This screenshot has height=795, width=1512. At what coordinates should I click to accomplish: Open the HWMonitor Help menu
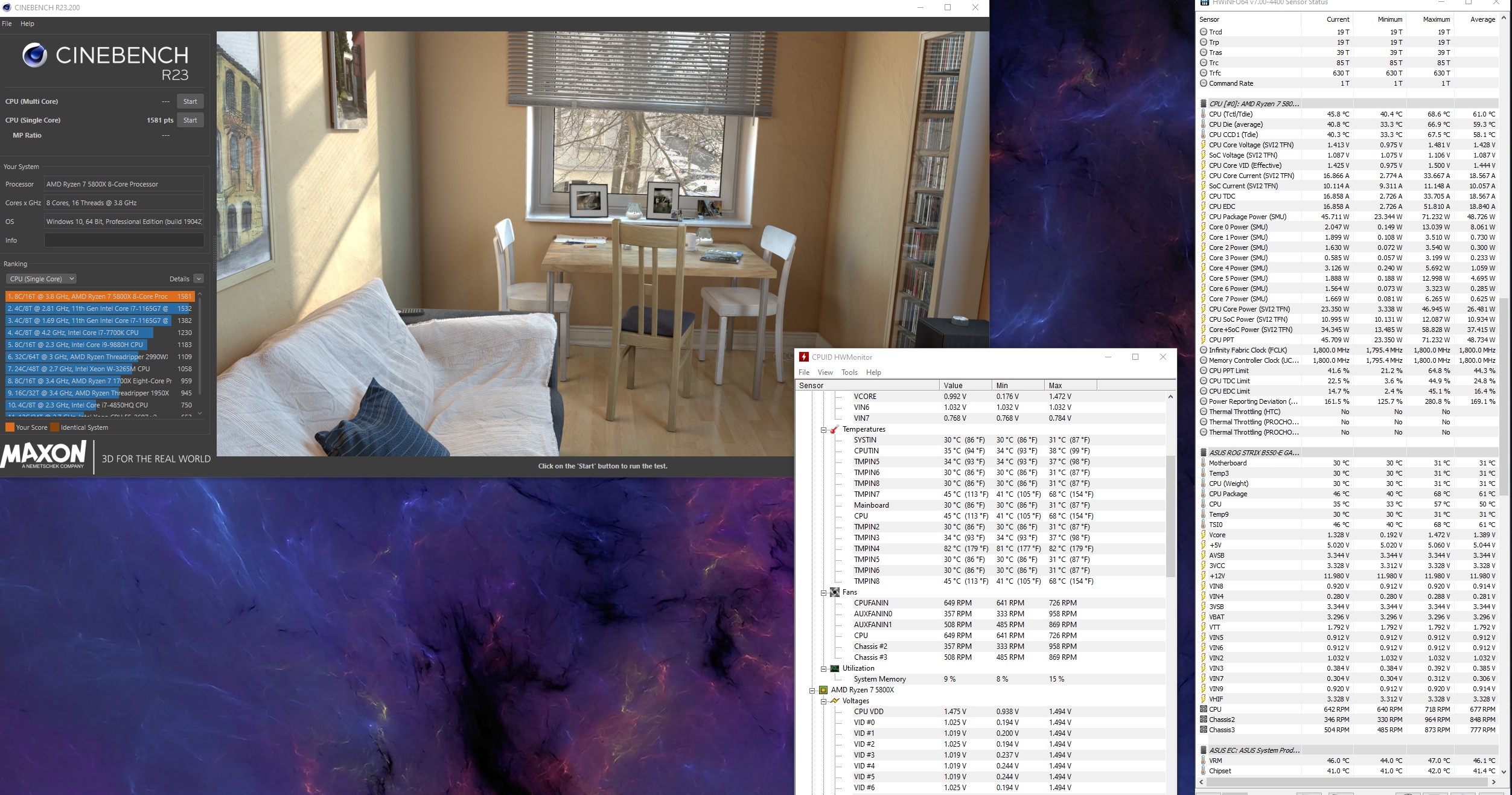click(873, 372)
